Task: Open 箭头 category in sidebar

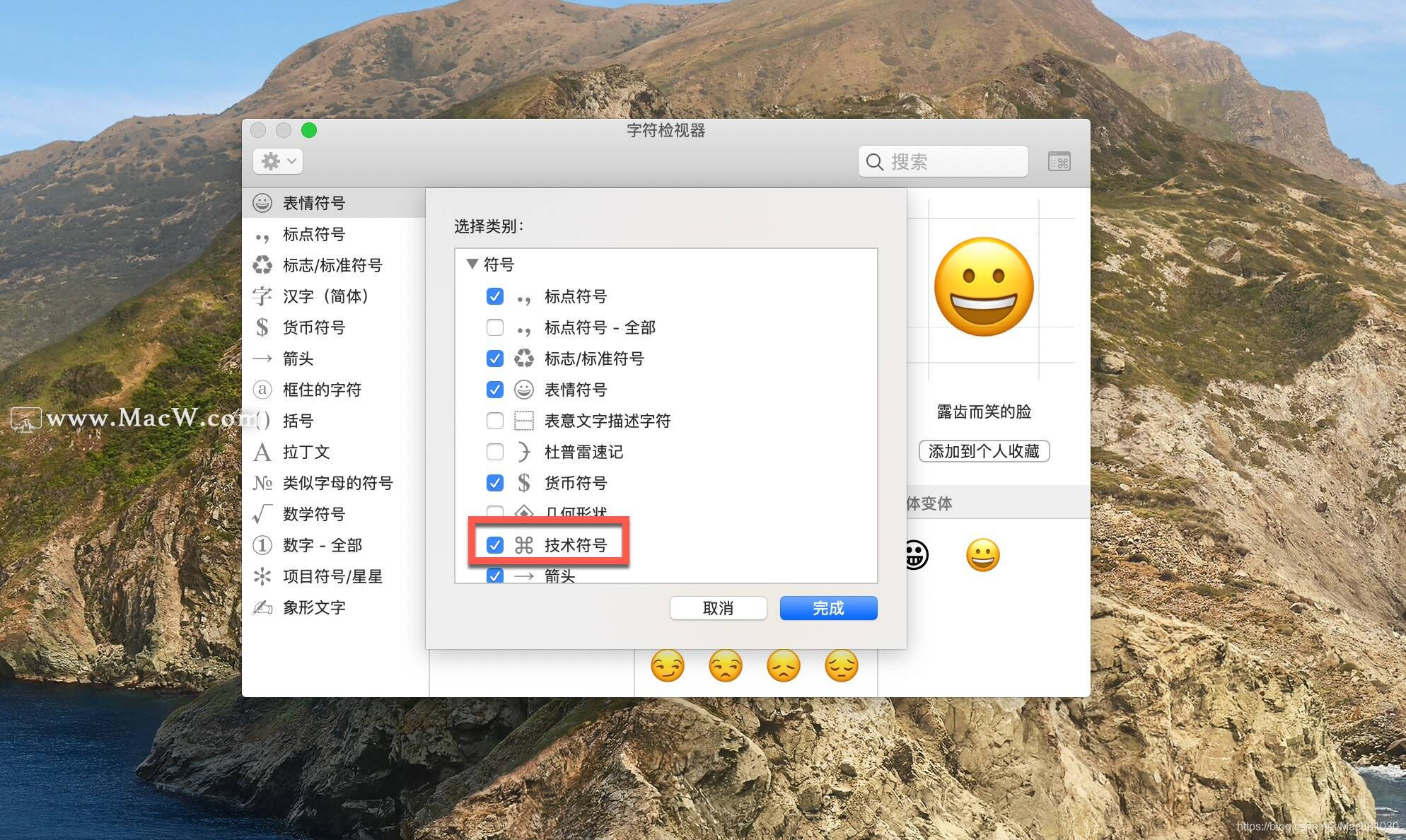Action: (298, 358)
